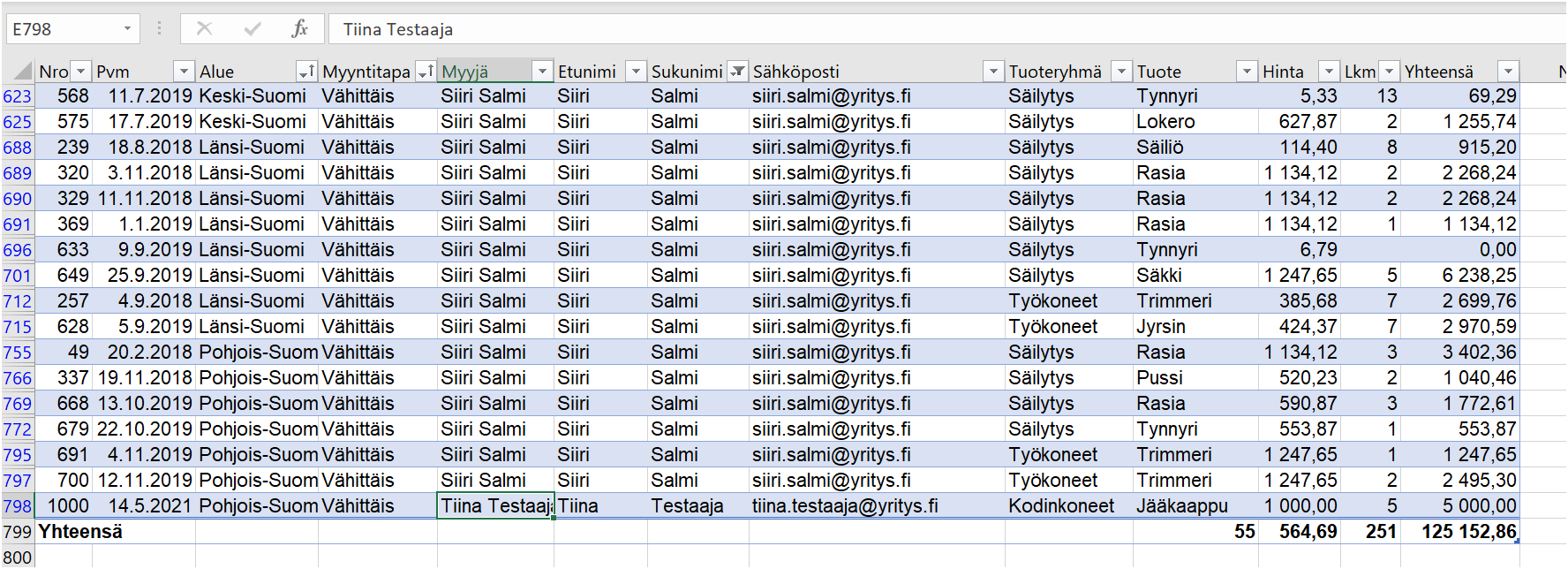Screen dimensions: 1568x569
Task: Click the Nro cell 1000
Action: [64, 506]
